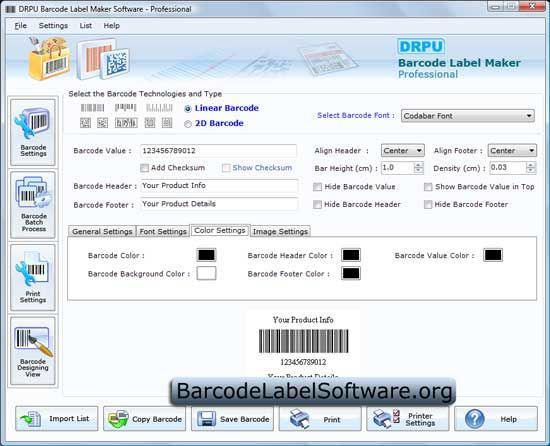Click Barcode Value input field

coord(219,151)
